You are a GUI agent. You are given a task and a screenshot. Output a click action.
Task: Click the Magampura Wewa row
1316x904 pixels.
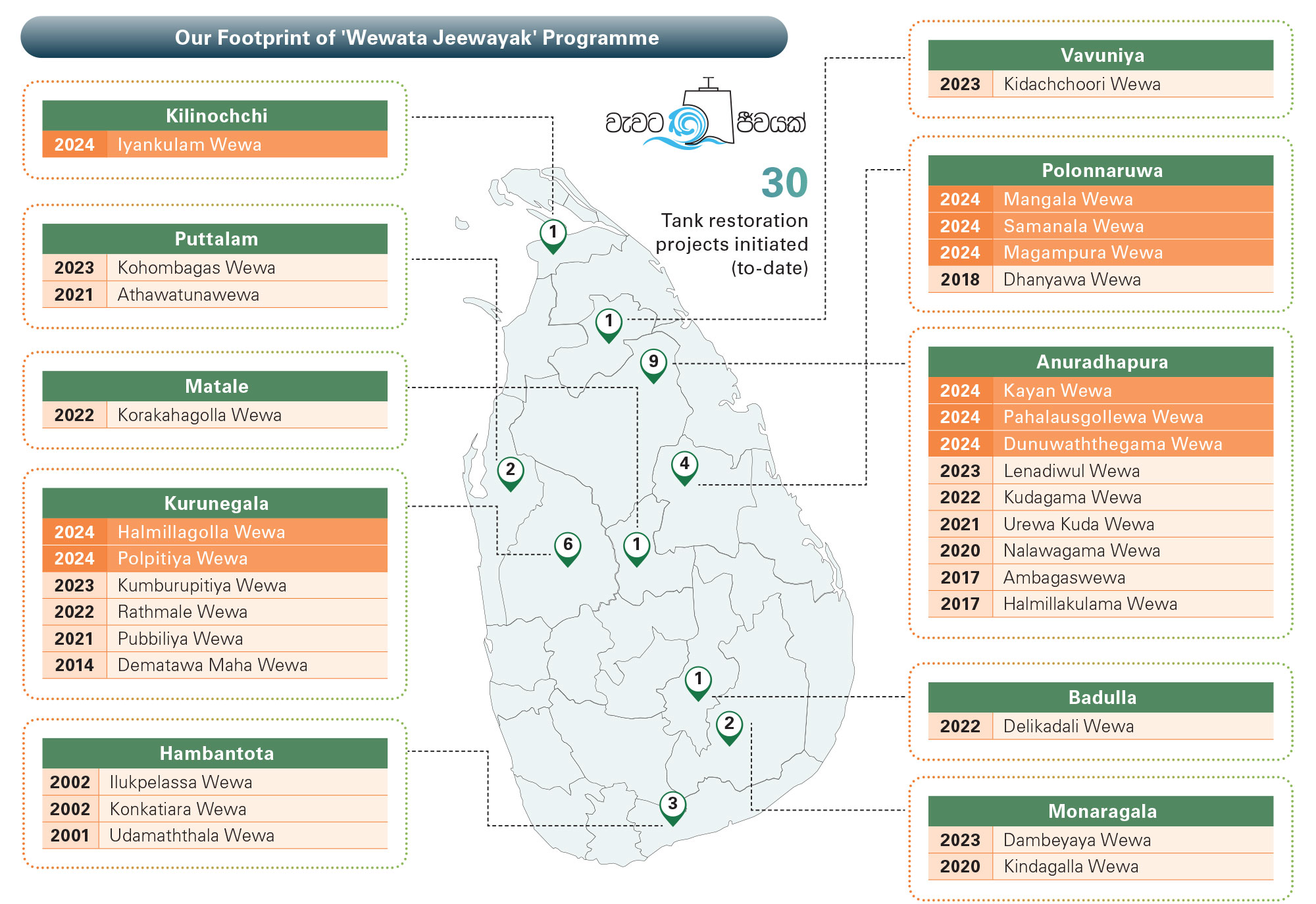1101,253
